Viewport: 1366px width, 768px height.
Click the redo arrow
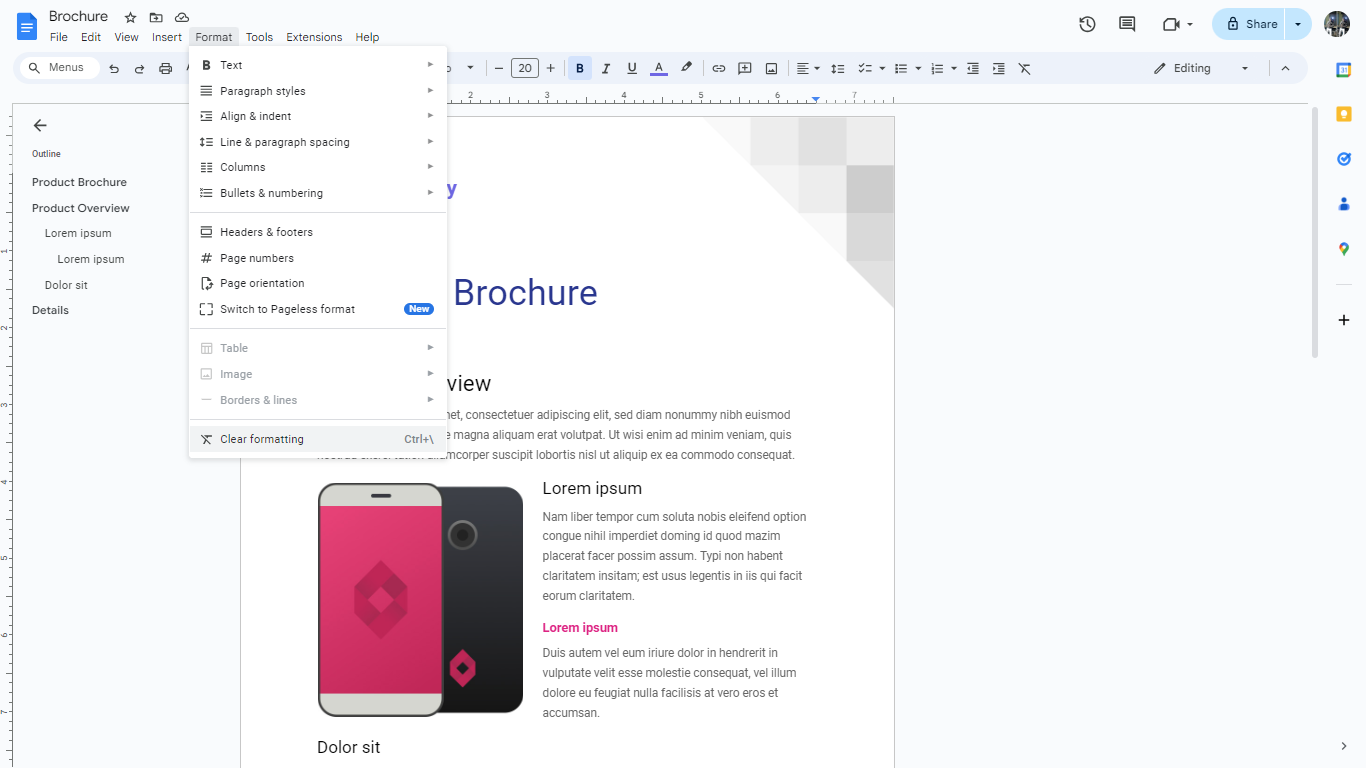tap(139, 68)
